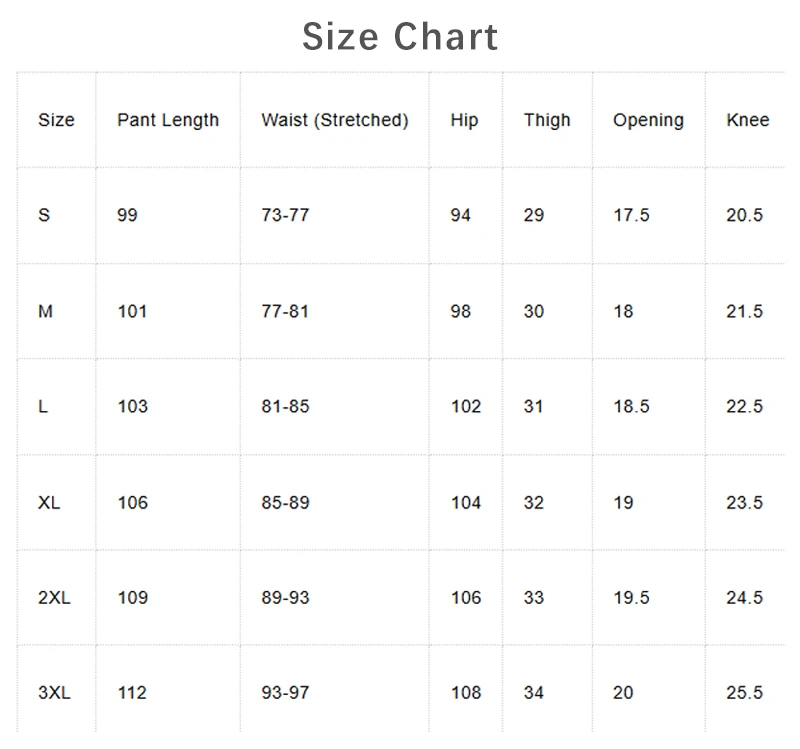Select the "Size" column header
The height and width of the screenshot is (749, 800).
point(56,120)
